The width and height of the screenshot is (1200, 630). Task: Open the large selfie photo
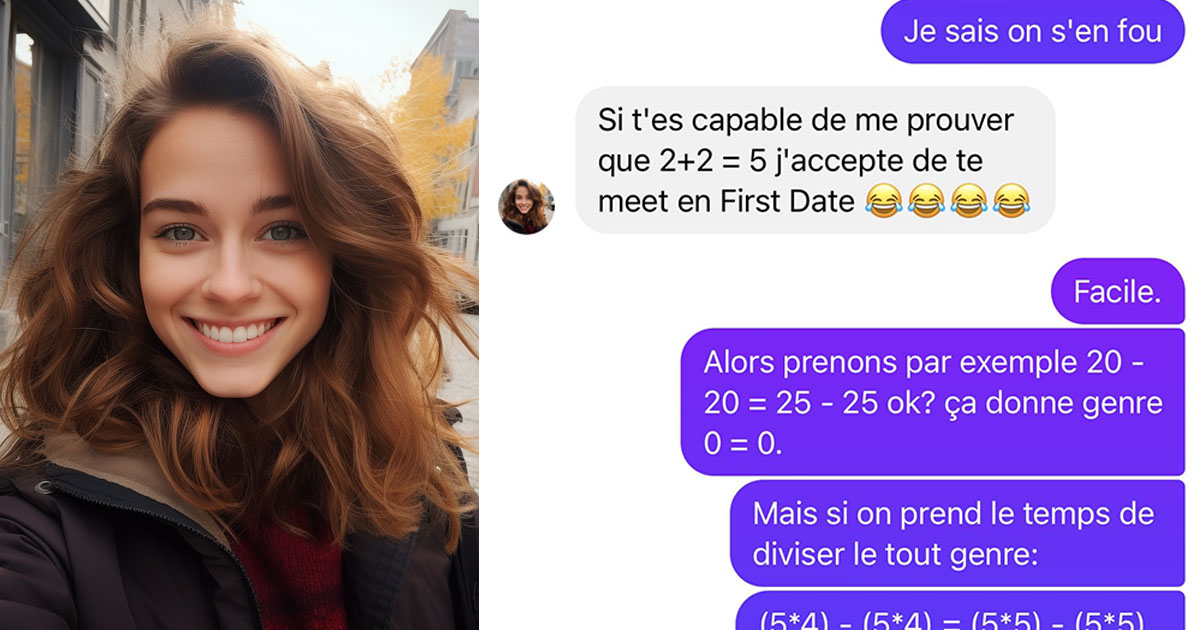tap(239, 315)
